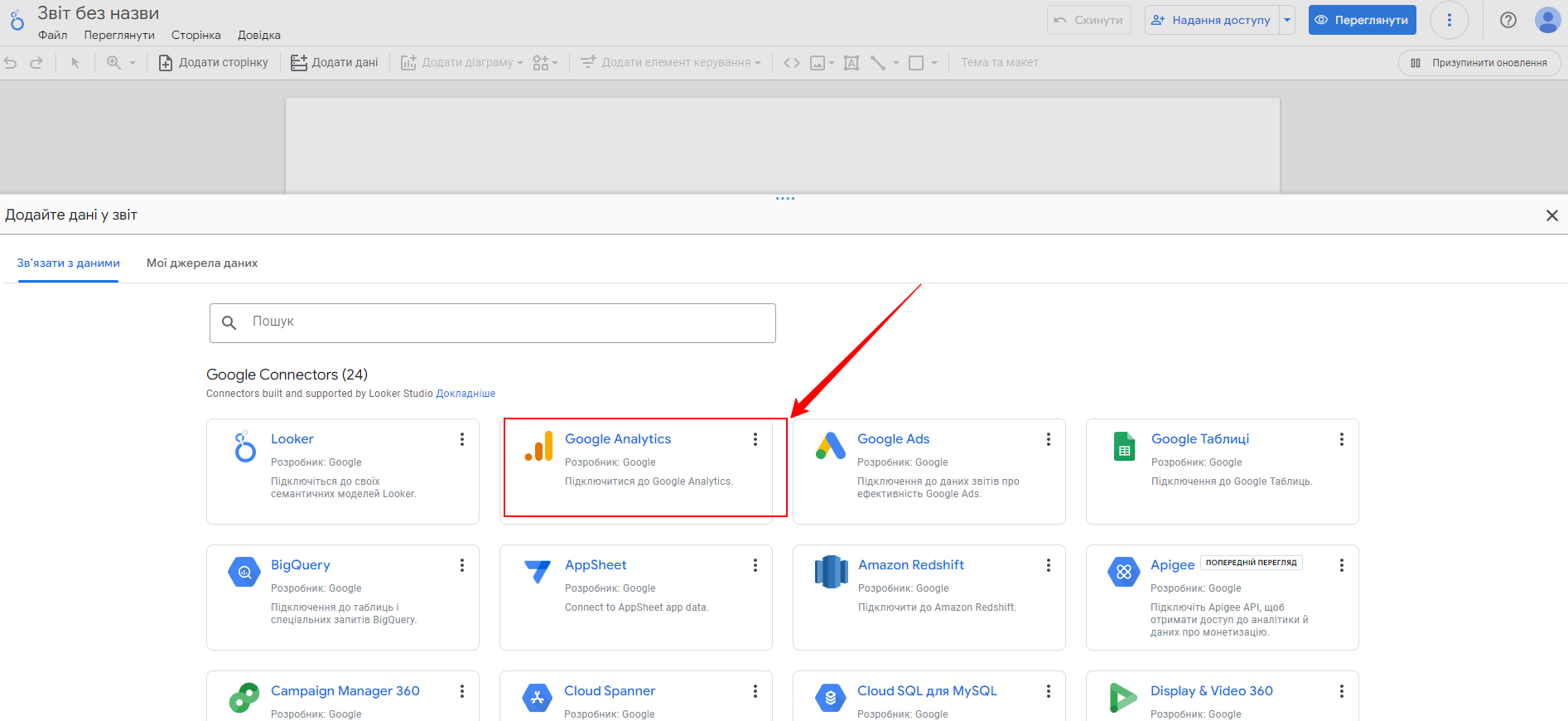The height and width of the screenshot is (721, 1568).
Task: Expand the line tool dropdown arrow
Action: click(896, 63)
